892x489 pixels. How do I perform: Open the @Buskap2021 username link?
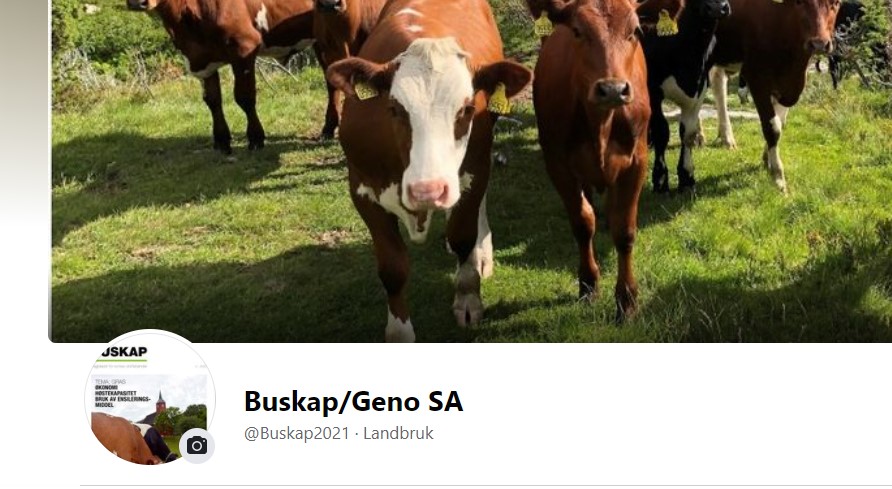coord(296,433)
